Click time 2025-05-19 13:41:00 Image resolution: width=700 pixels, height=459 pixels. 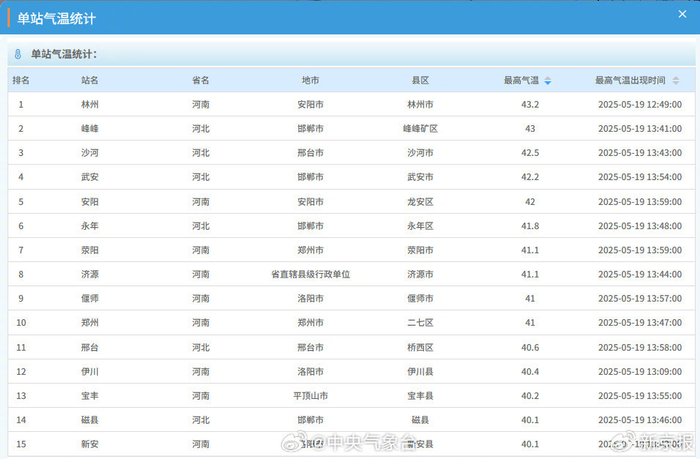pyautogui.click(x=640, y=129)
